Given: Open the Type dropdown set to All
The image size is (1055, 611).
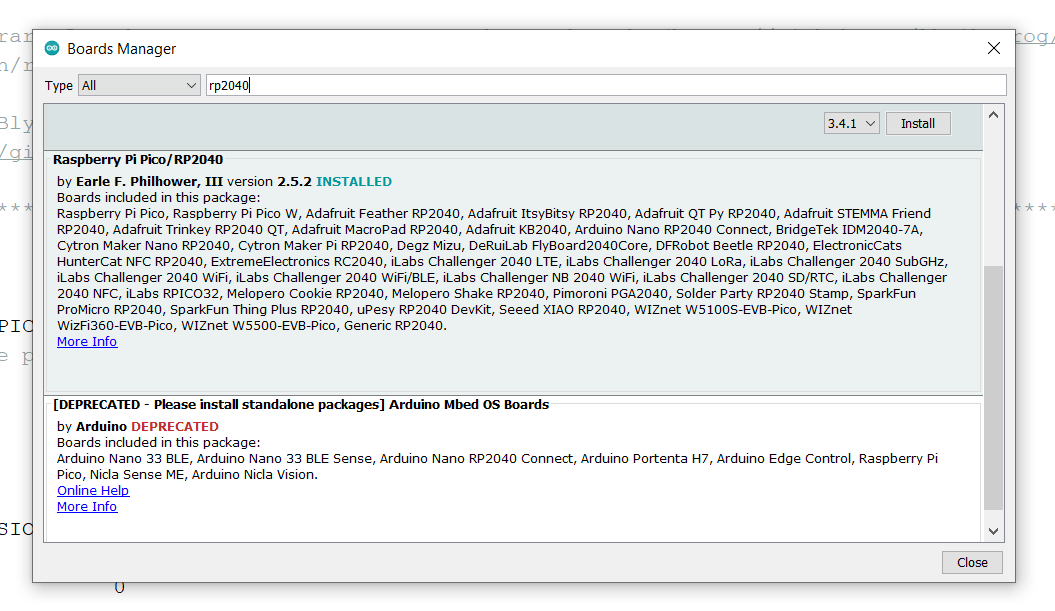Looking at the screenshot, I should 139,85.
